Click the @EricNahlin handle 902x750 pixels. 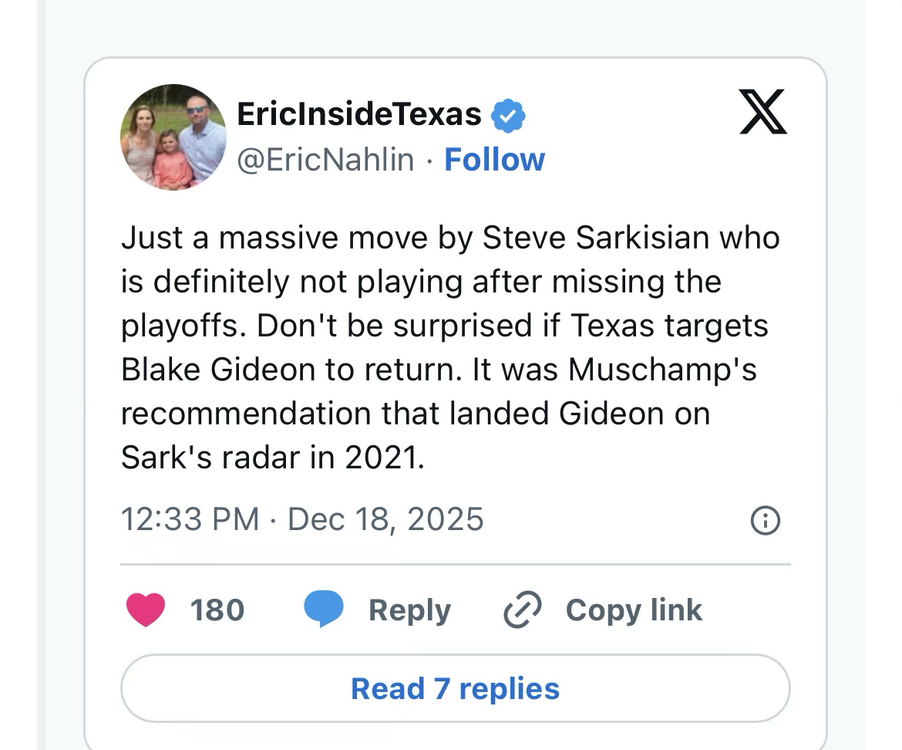pos(325,160)
